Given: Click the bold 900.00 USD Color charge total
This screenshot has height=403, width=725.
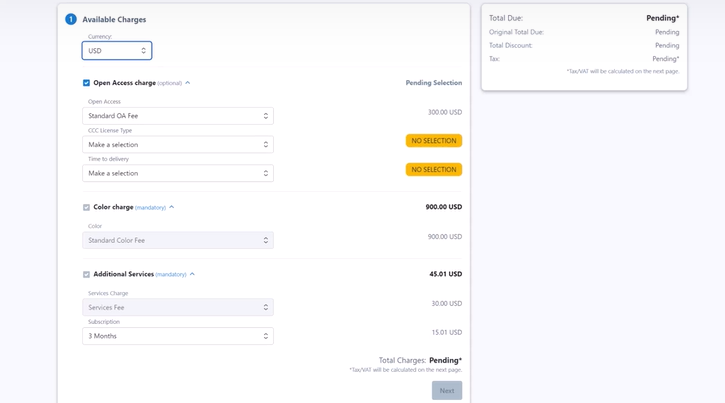Looking at the screenshot, I should tap(444, 207).
